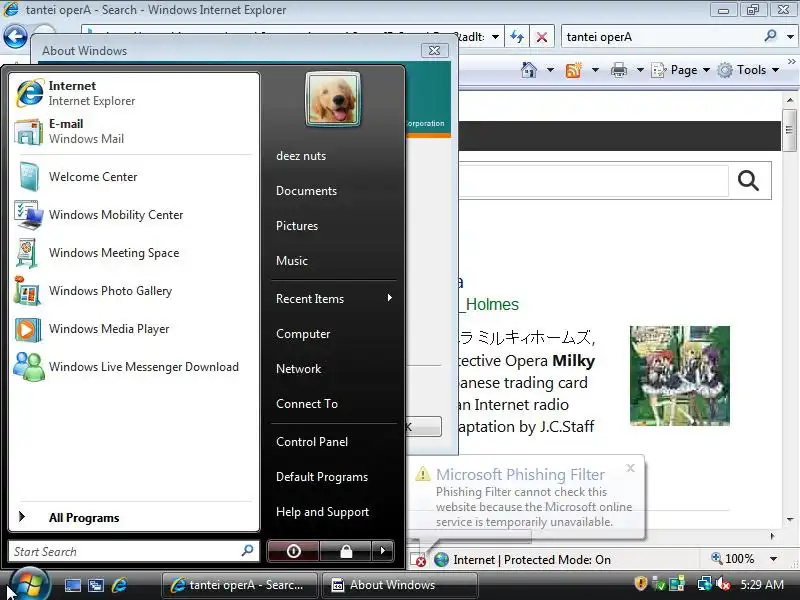Image resolution: width=800 pixels, height=600 pixels.
Task: Click the IE vertical scrollbar thumb
Action: pos(789,131)
